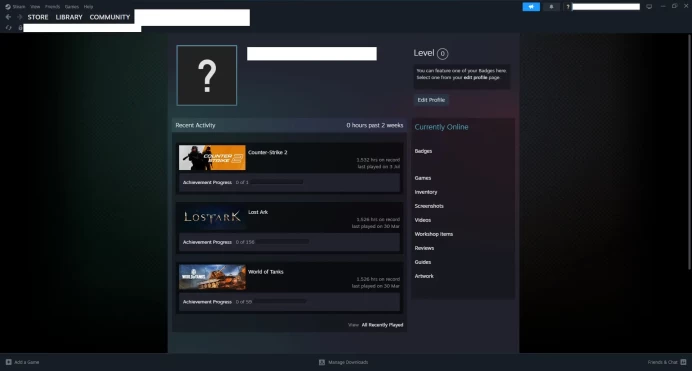The width and height of the screenshot is (692, 371).
Task: Reload page with the refresh icon
Action: [x=8, y=28]
